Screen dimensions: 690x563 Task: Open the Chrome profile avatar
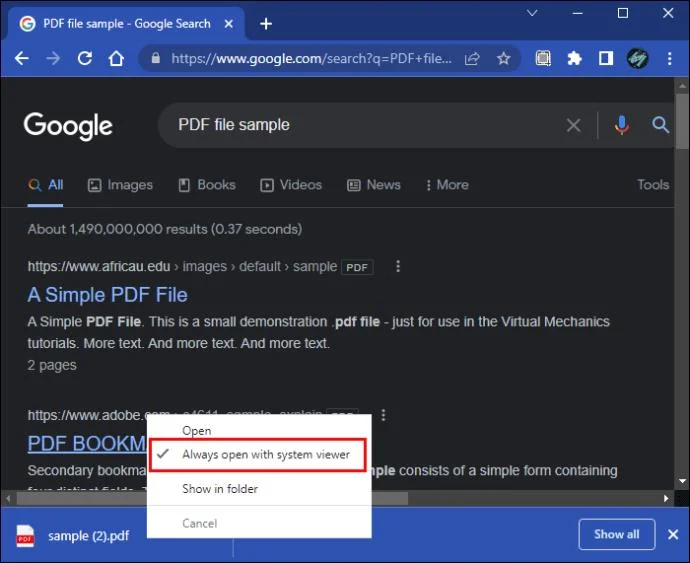click(x=637, y=58)
